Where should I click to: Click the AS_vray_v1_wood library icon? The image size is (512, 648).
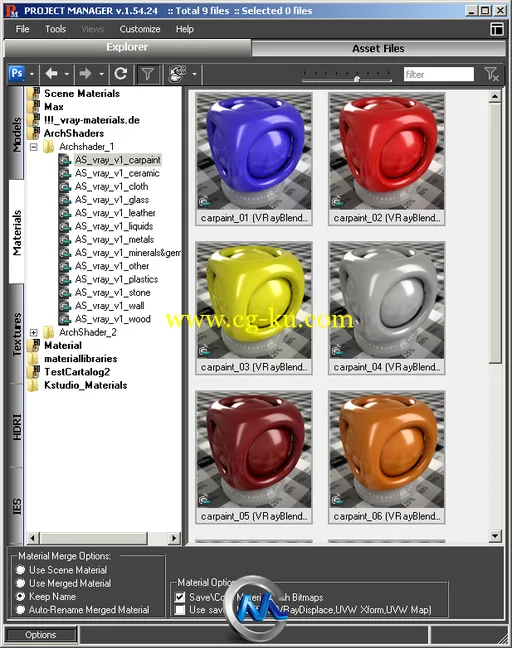point(65,319)
